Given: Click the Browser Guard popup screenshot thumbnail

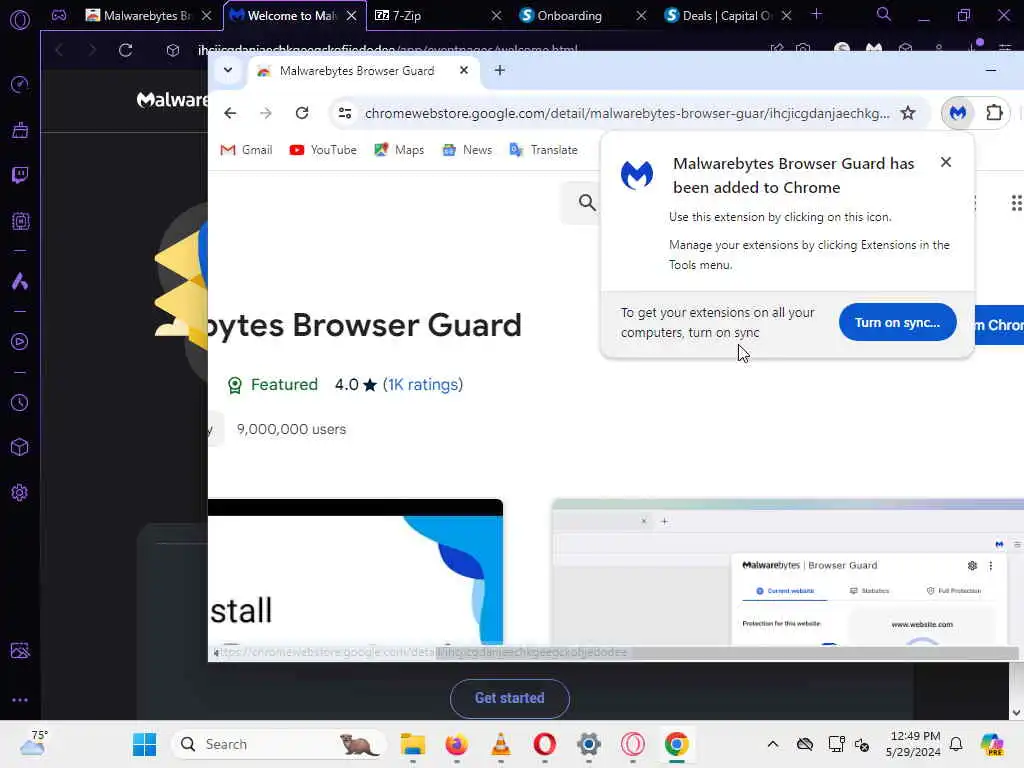Looking at the screenshot, I should (x=788, y=572).
